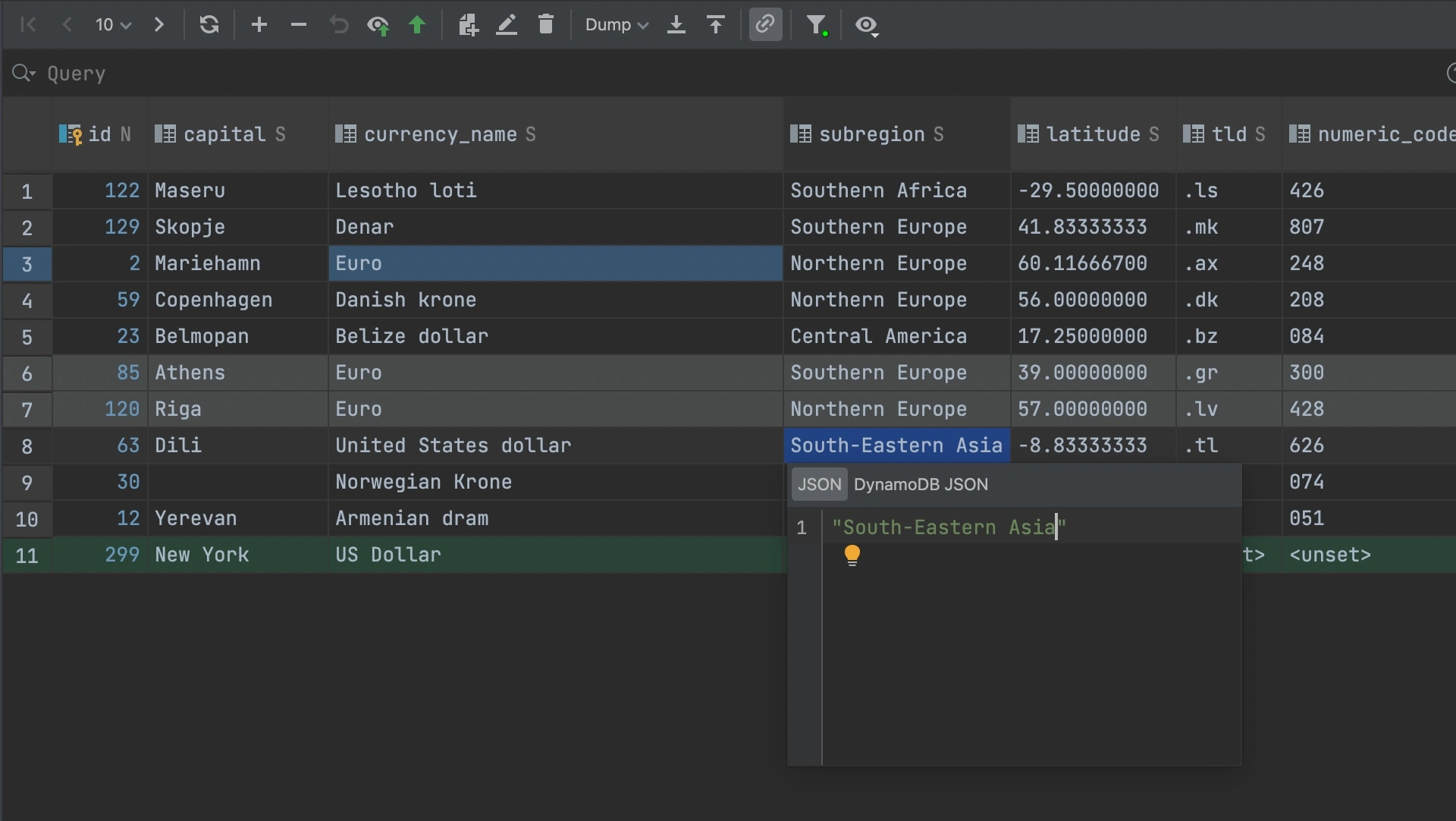This screenshot has height=821, width=1456.
Task: Open the eye view options dropdown
Action: (x=867, y=25)
